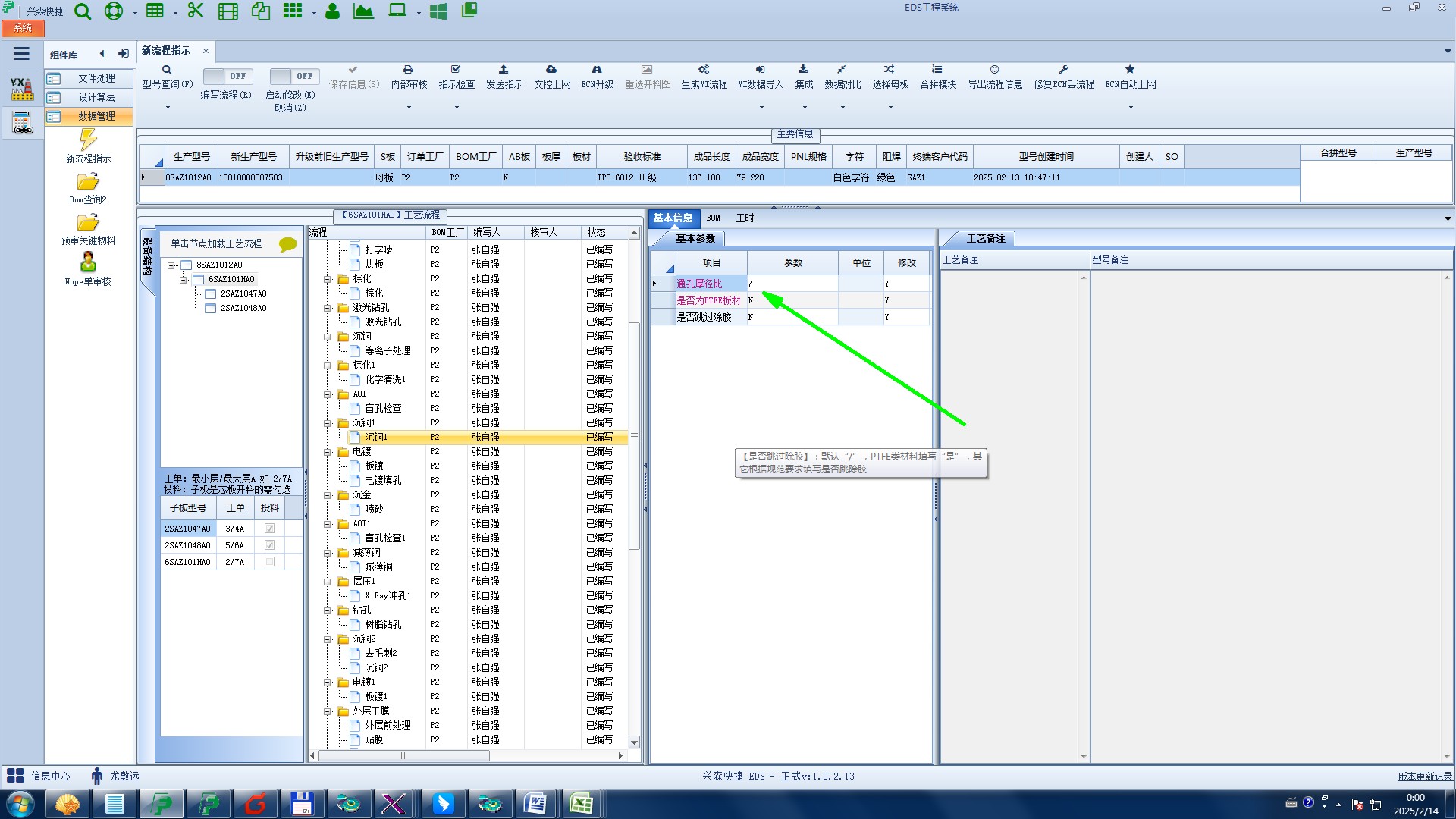The width and height of the screenshot is (1456, 819).
Task: Click the lifebuoy help icon
Action: [114, 11]
